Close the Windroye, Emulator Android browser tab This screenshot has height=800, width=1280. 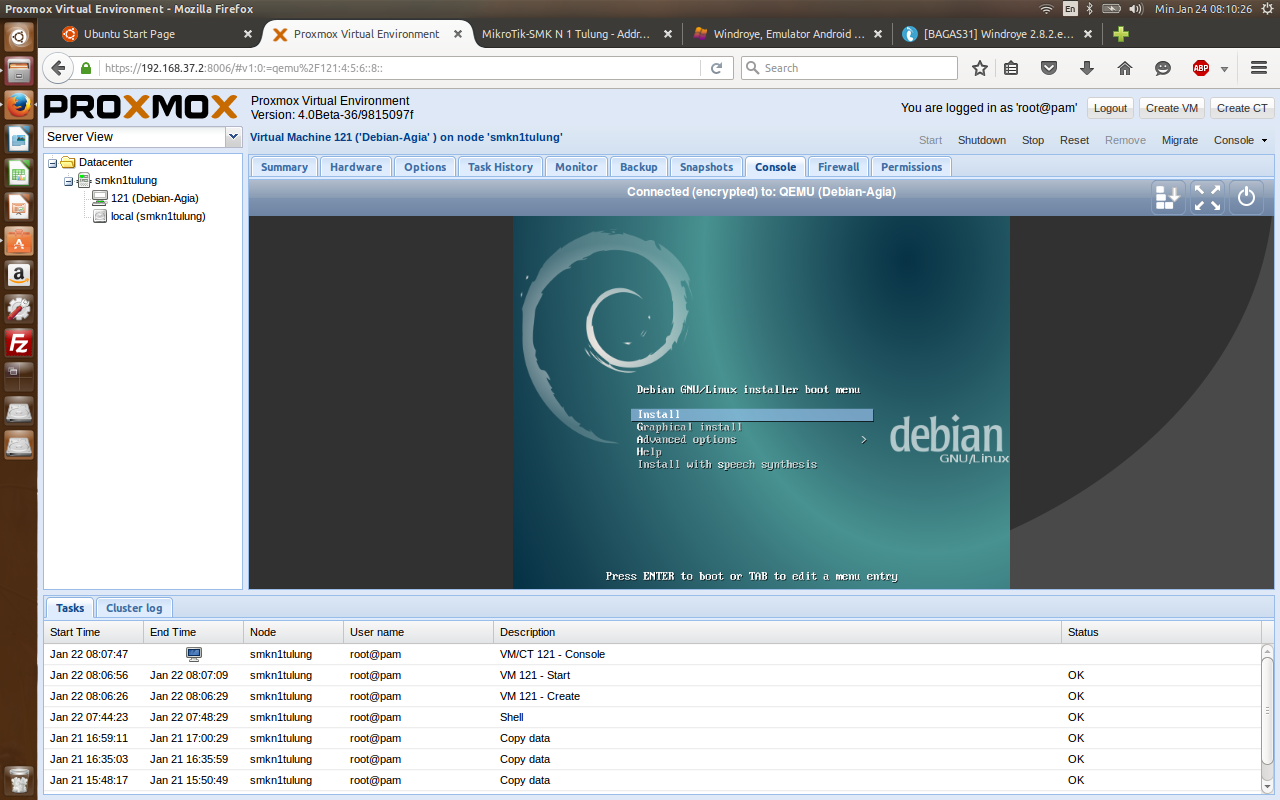click(x=878, y=34)
